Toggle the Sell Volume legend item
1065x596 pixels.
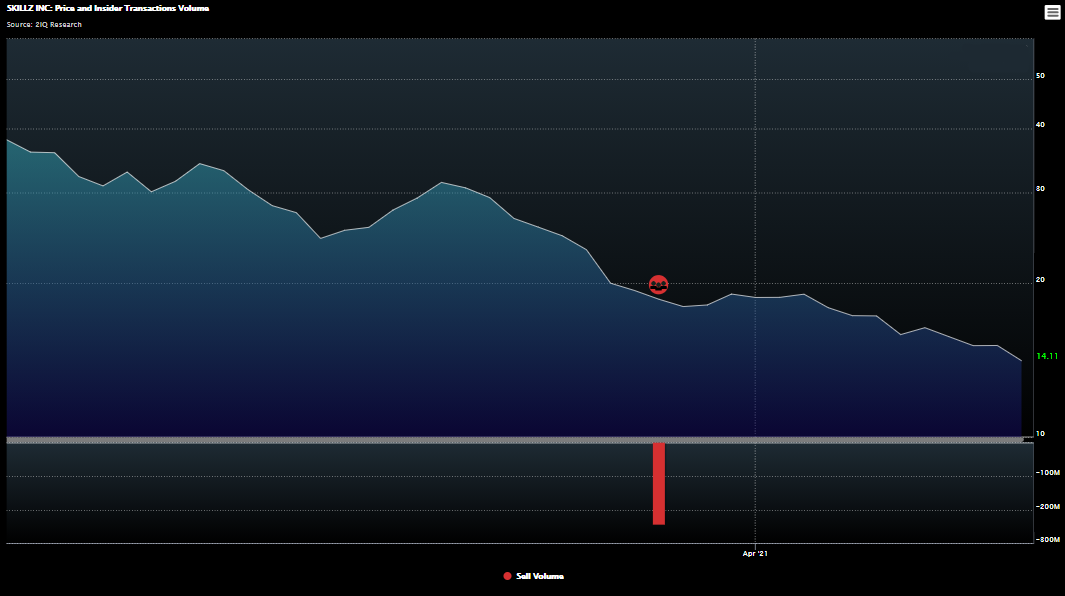click(x=533, y=576)
